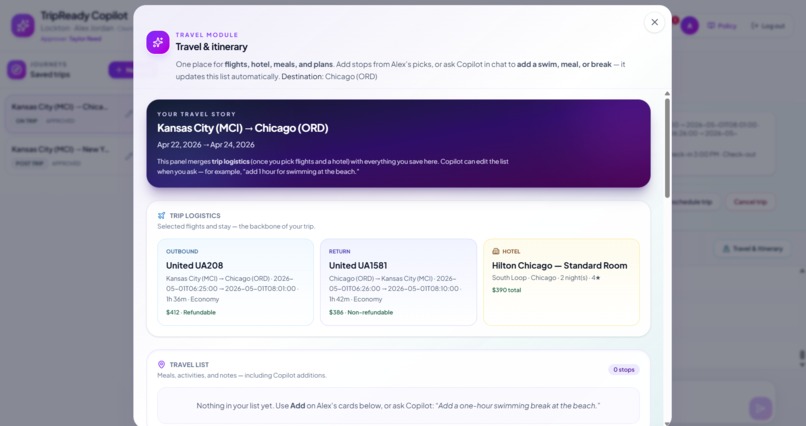Click the Cancel trip button
This screenshot has width=806, height=426.
point(750,202)
